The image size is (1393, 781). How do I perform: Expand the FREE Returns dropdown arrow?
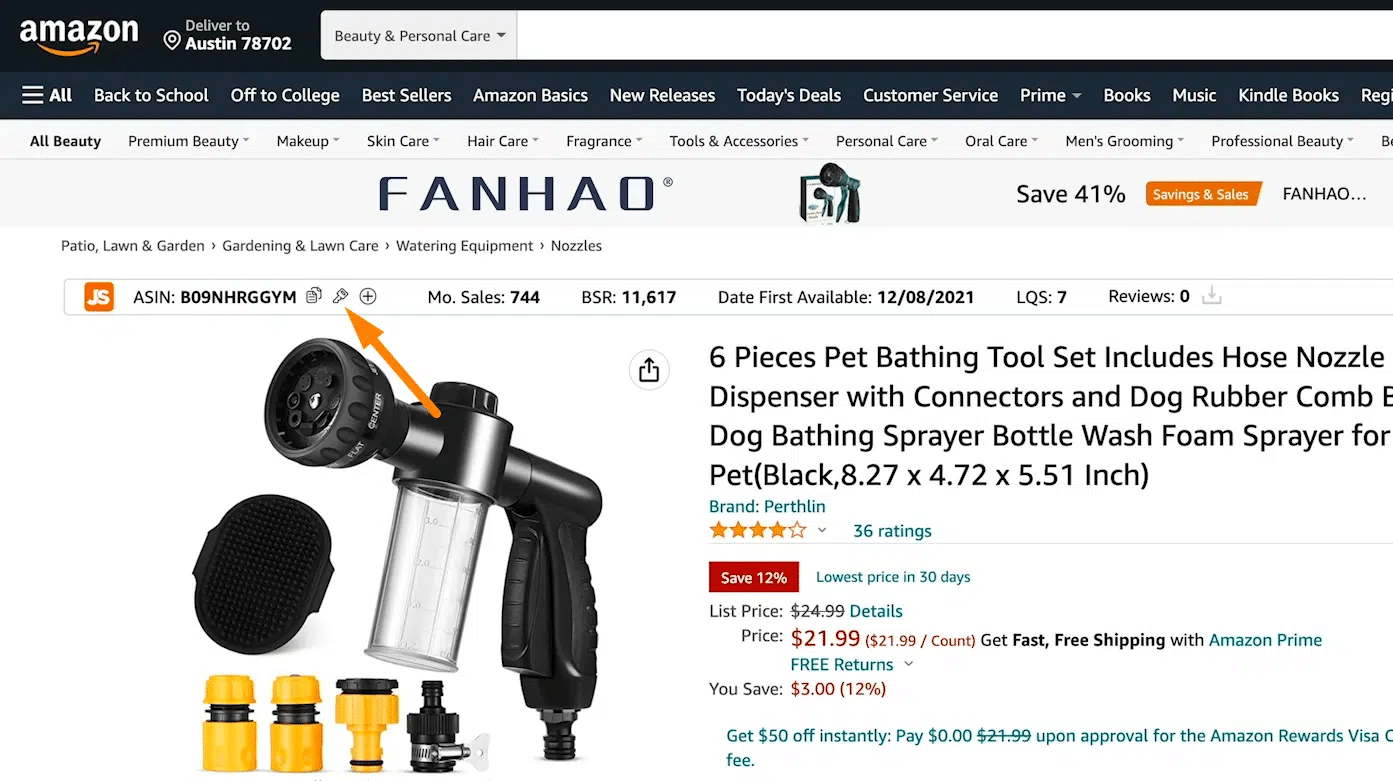click(x=909, y=664)
